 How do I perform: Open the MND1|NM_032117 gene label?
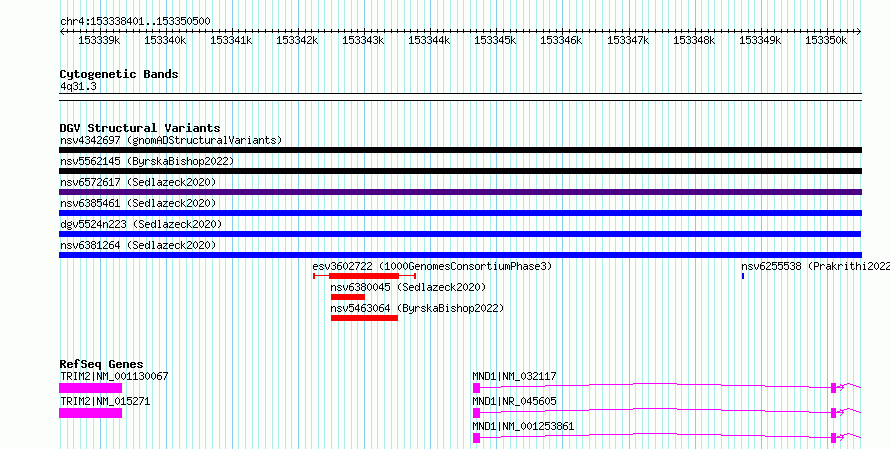pos(514,376)
